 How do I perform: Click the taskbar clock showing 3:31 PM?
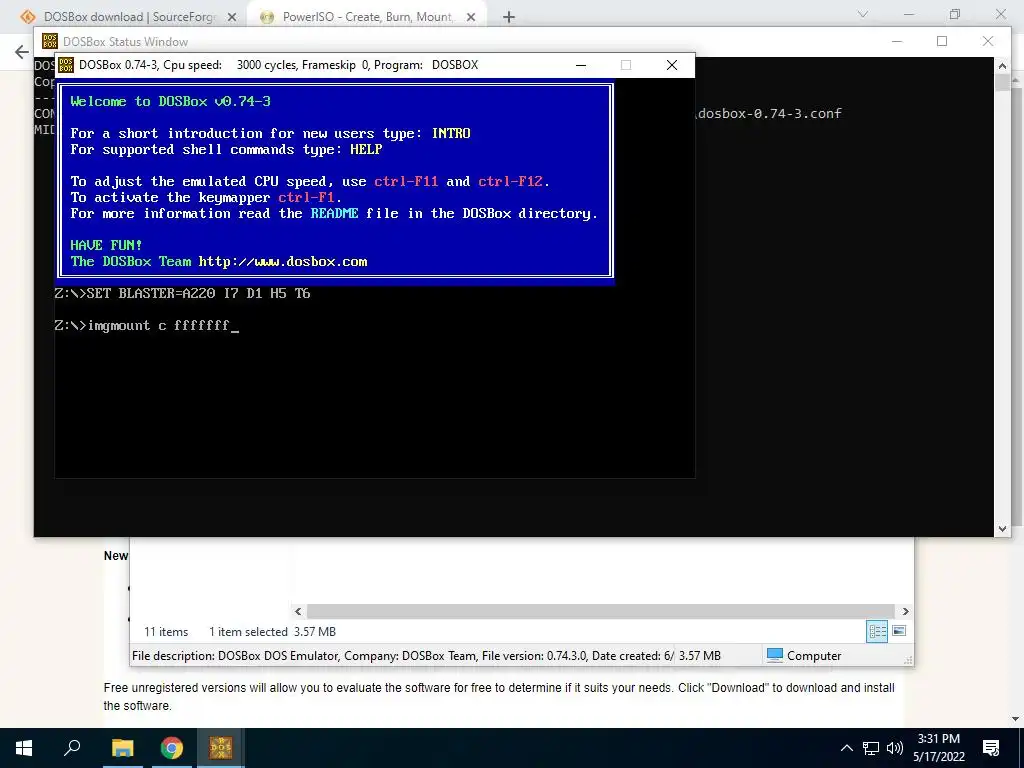938,748
